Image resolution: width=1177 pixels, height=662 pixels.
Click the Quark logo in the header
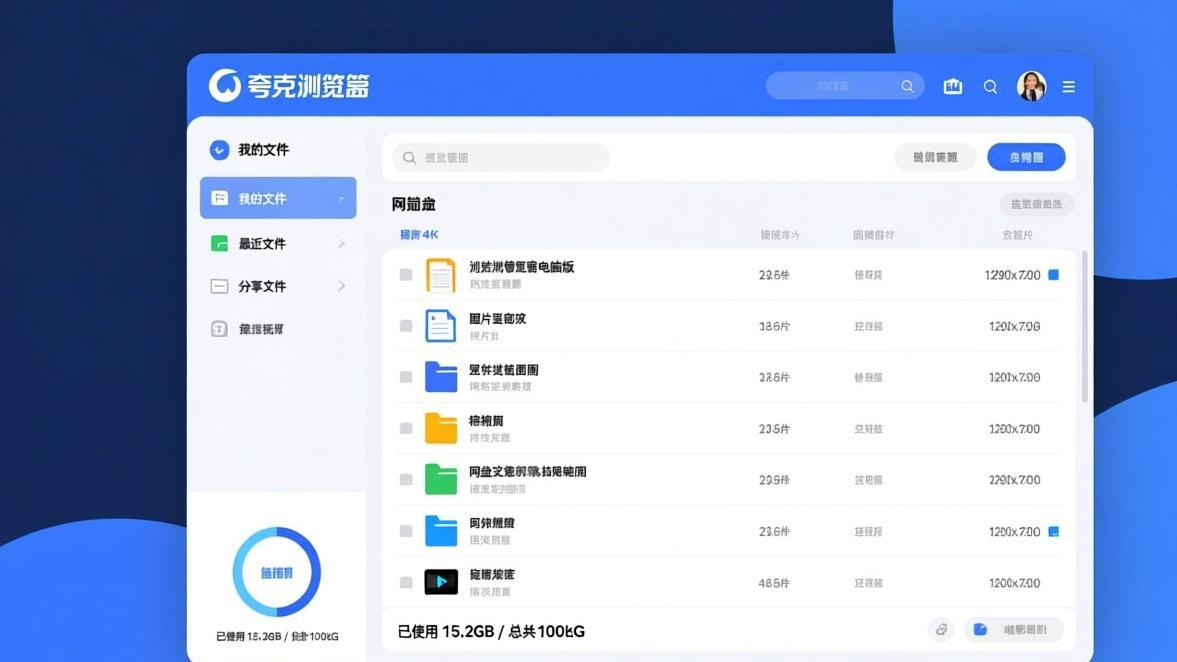coord(224,86)
